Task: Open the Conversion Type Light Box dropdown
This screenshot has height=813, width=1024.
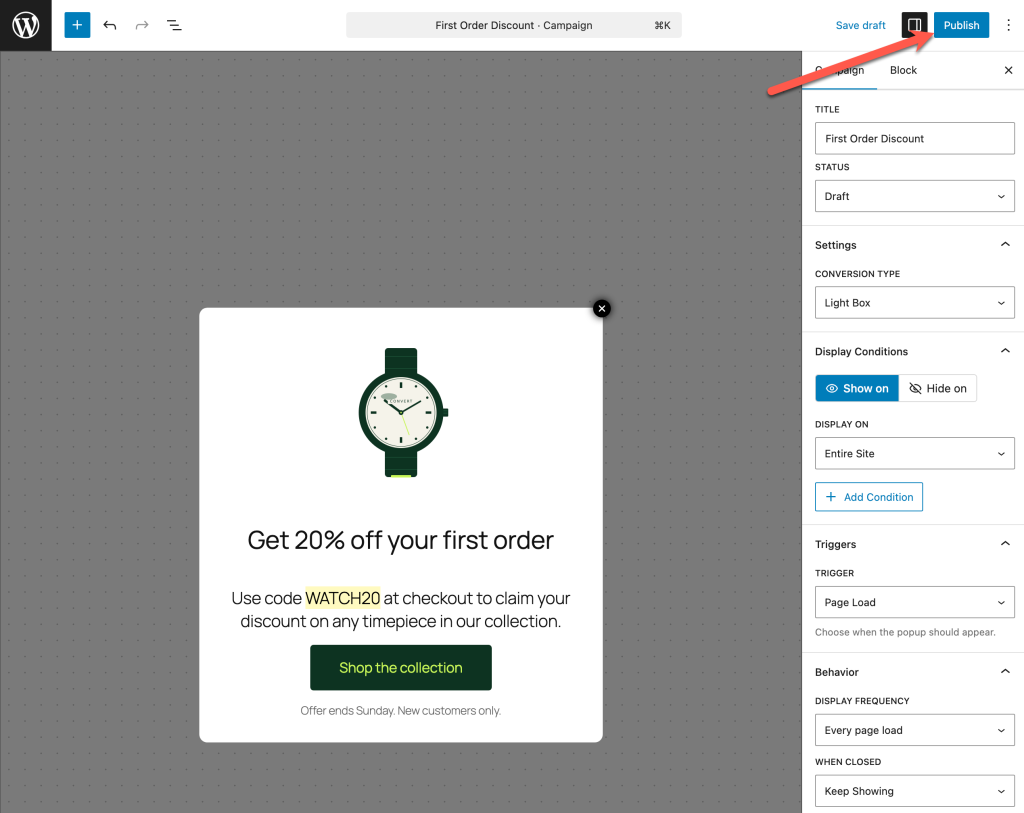Action: coord(914,303)
